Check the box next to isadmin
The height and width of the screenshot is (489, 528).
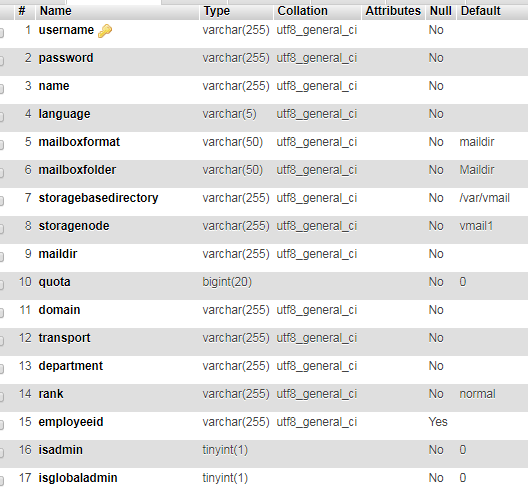1,453
